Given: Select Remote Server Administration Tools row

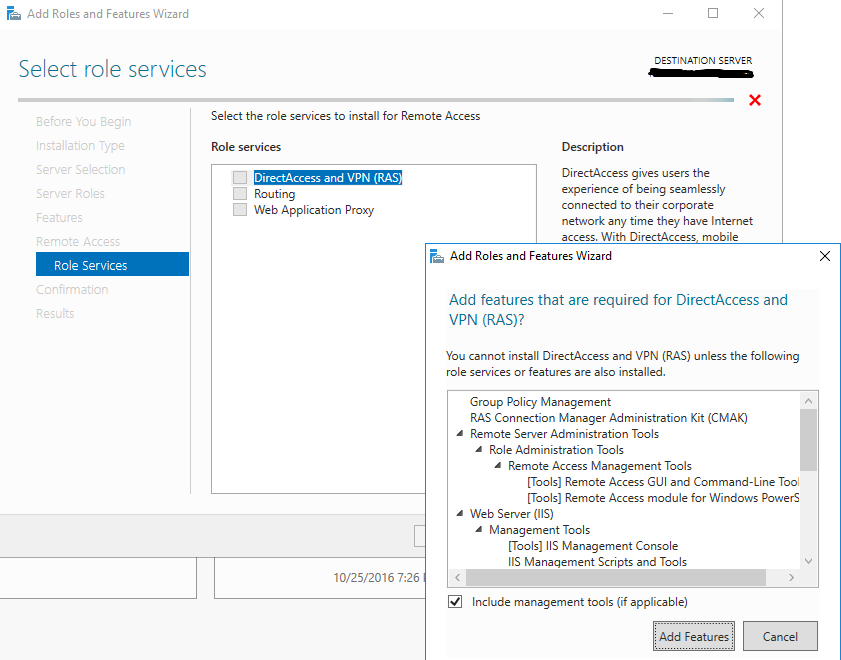Looking at the screenshot, I should coord(564,434).
